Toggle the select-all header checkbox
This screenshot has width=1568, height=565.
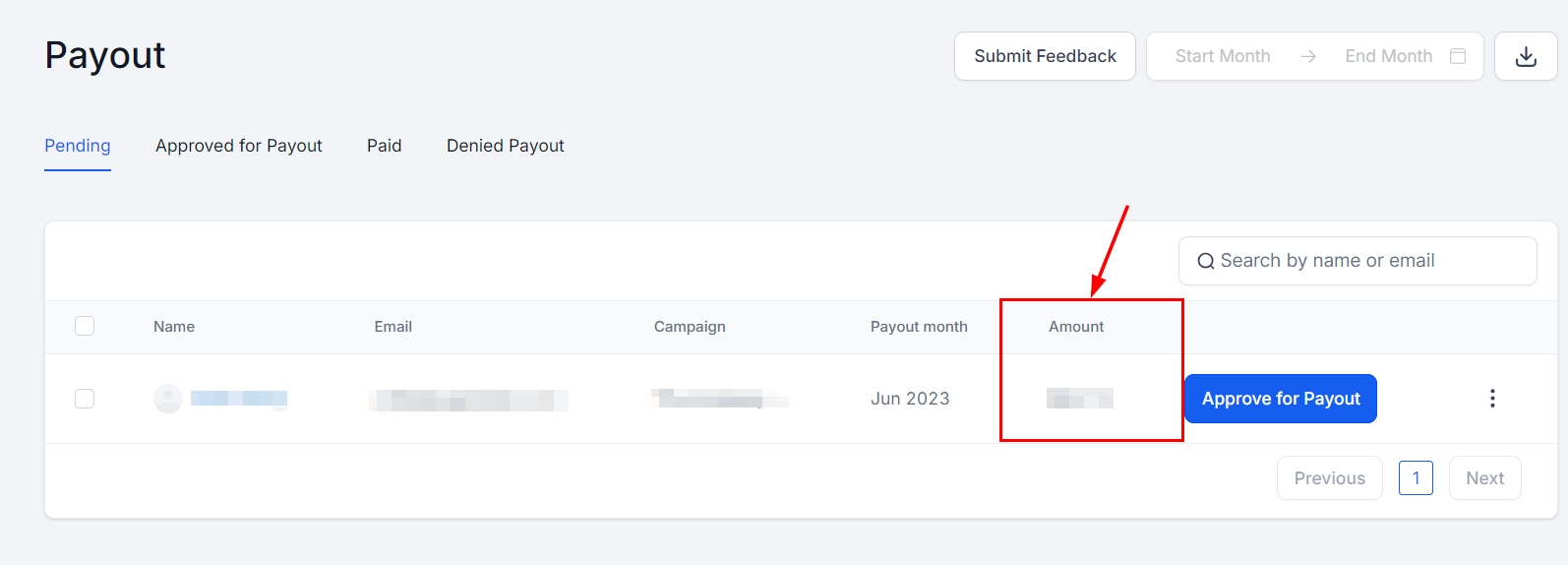(85, 326)
